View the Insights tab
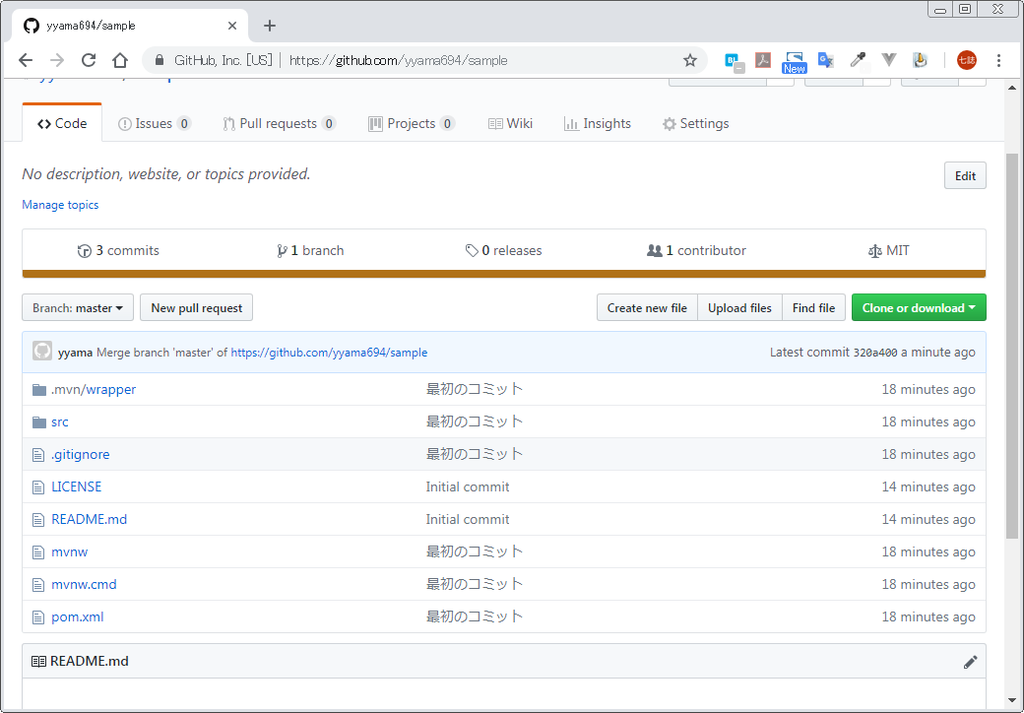 coord(597,123)
